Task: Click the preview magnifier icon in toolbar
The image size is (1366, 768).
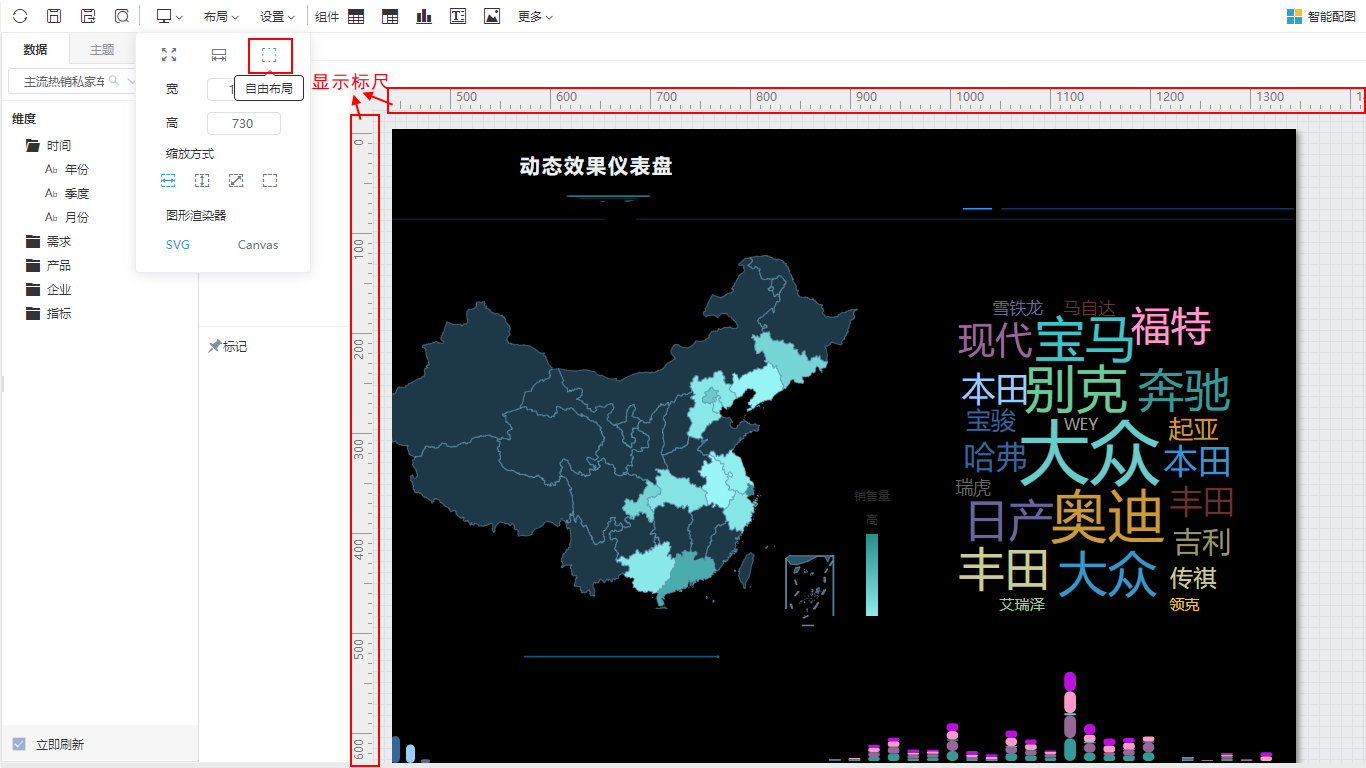Action: (122, 16)
